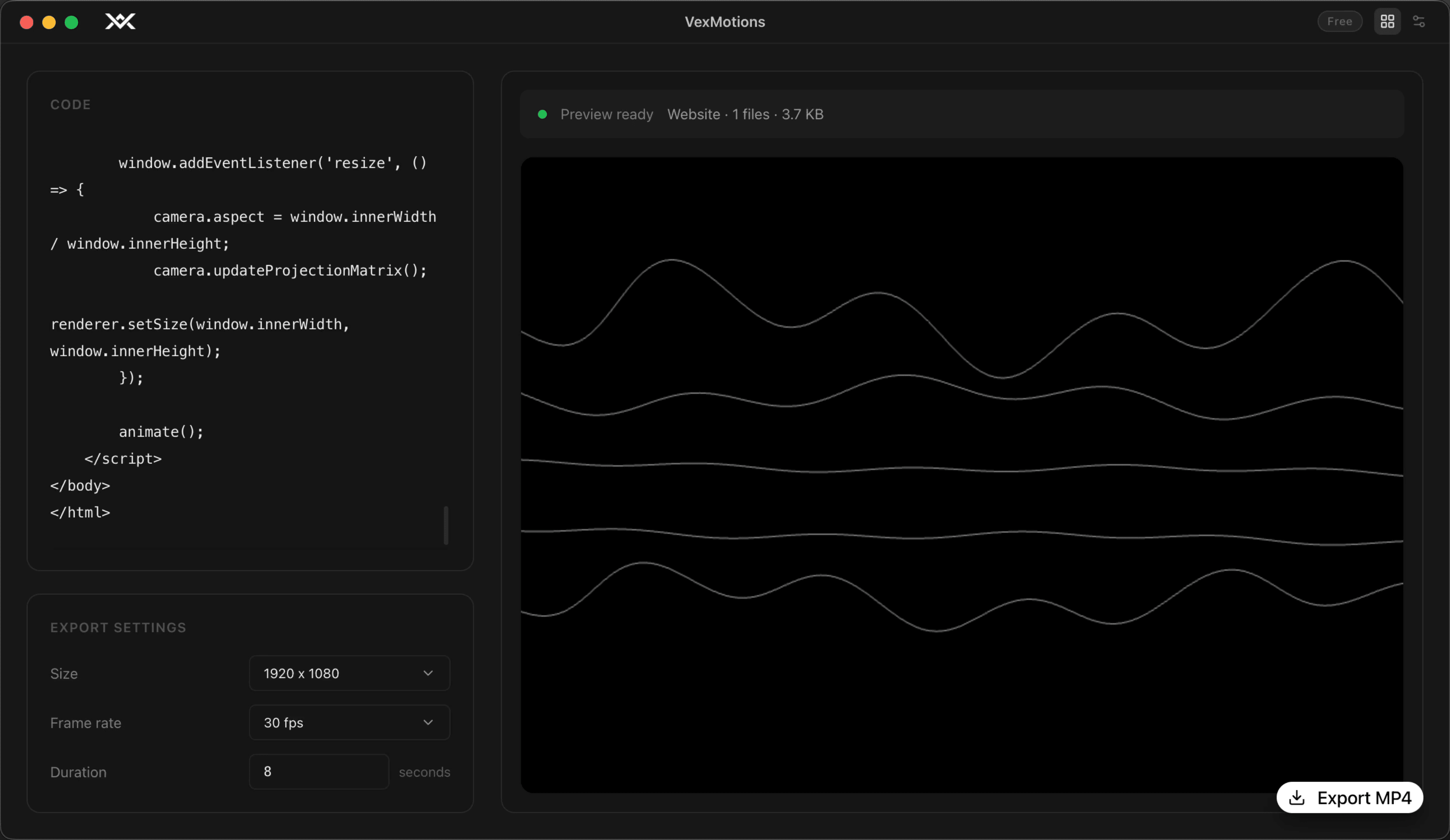Click the code panel scrollbar thumb
1450x840 pixels.
pyautogui.click(x=446, y=525)
